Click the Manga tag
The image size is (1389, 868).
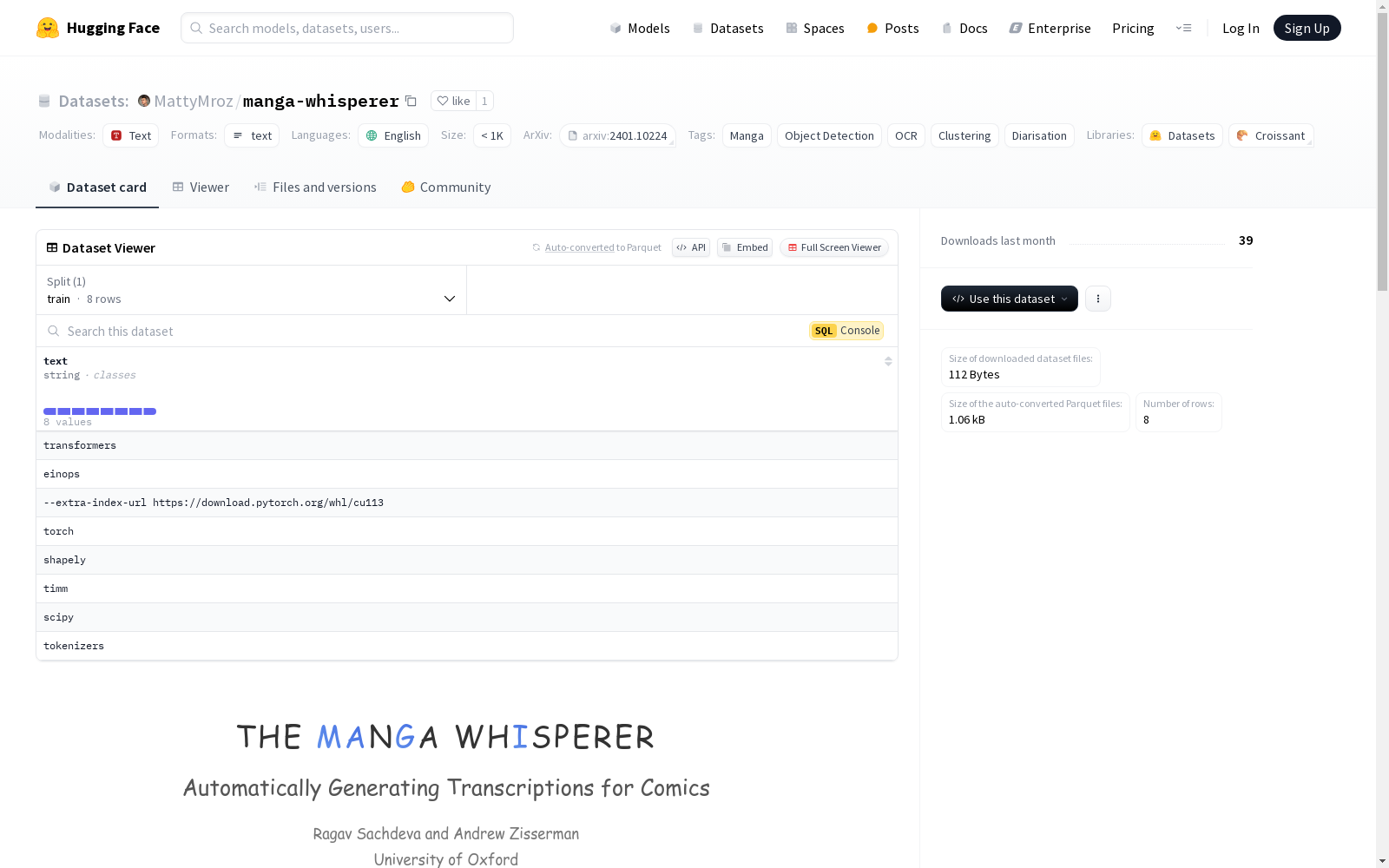pos(747,135)
